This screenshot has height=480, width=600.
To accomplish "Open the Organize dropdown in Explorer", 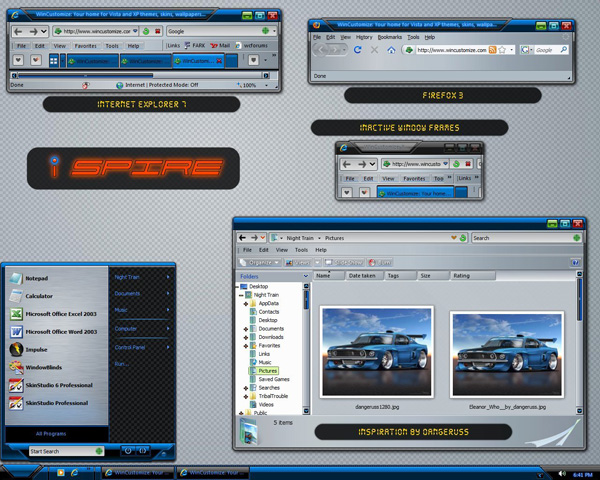I will point(259,263).
